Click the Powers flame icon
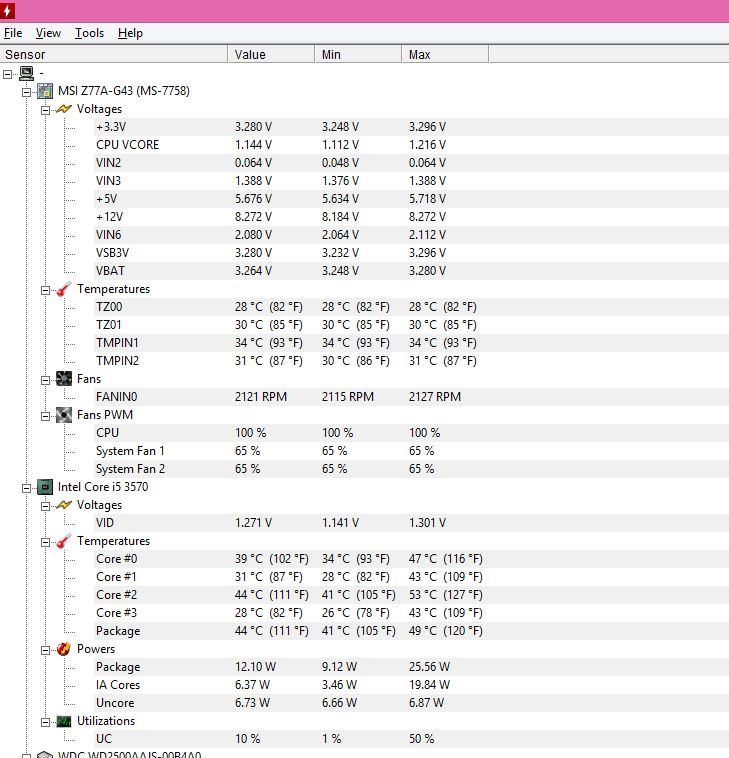729x758 pixels. (64, 649)
